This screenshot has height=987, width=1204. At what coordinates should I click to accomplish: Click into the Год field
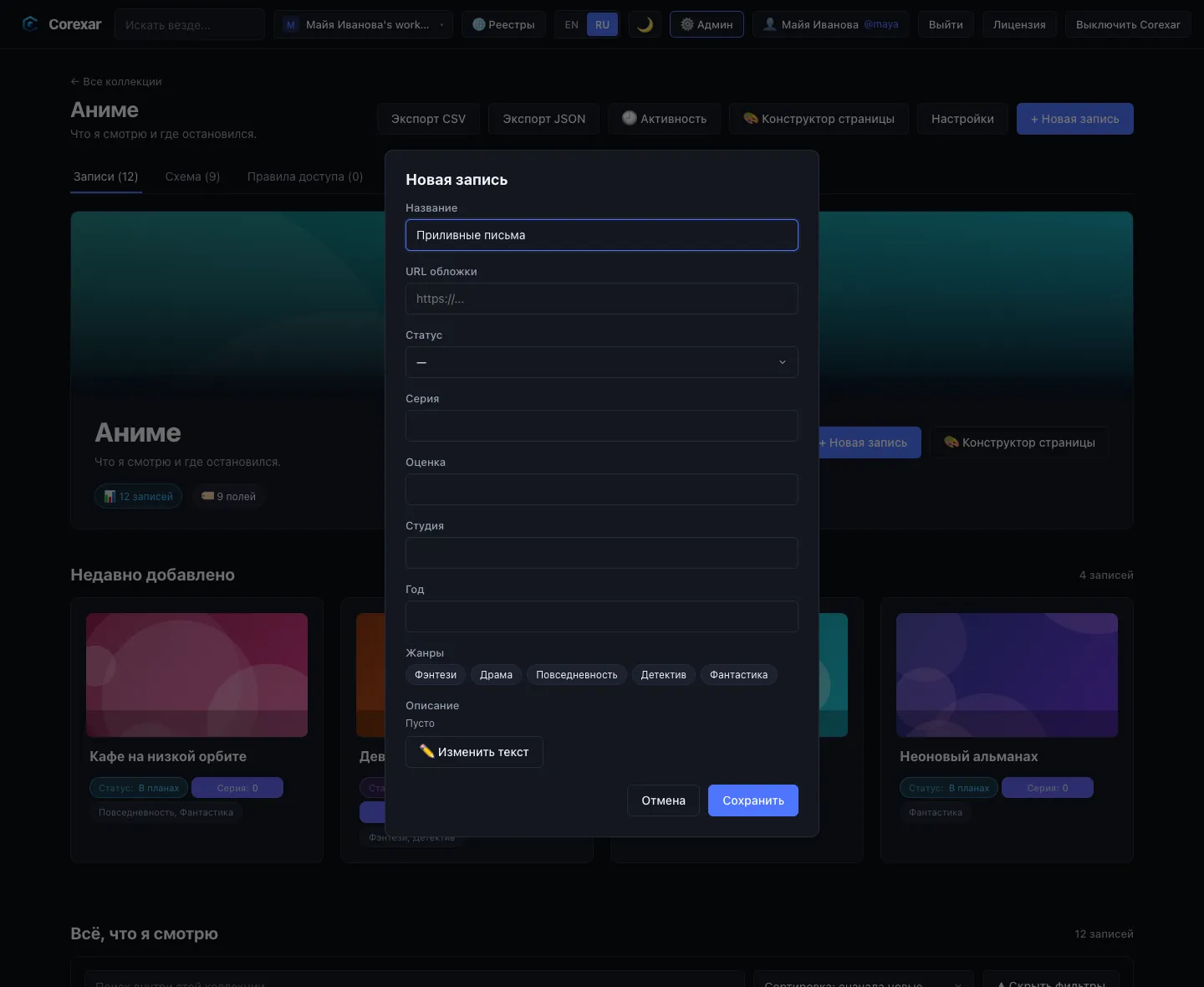[602, 616]
